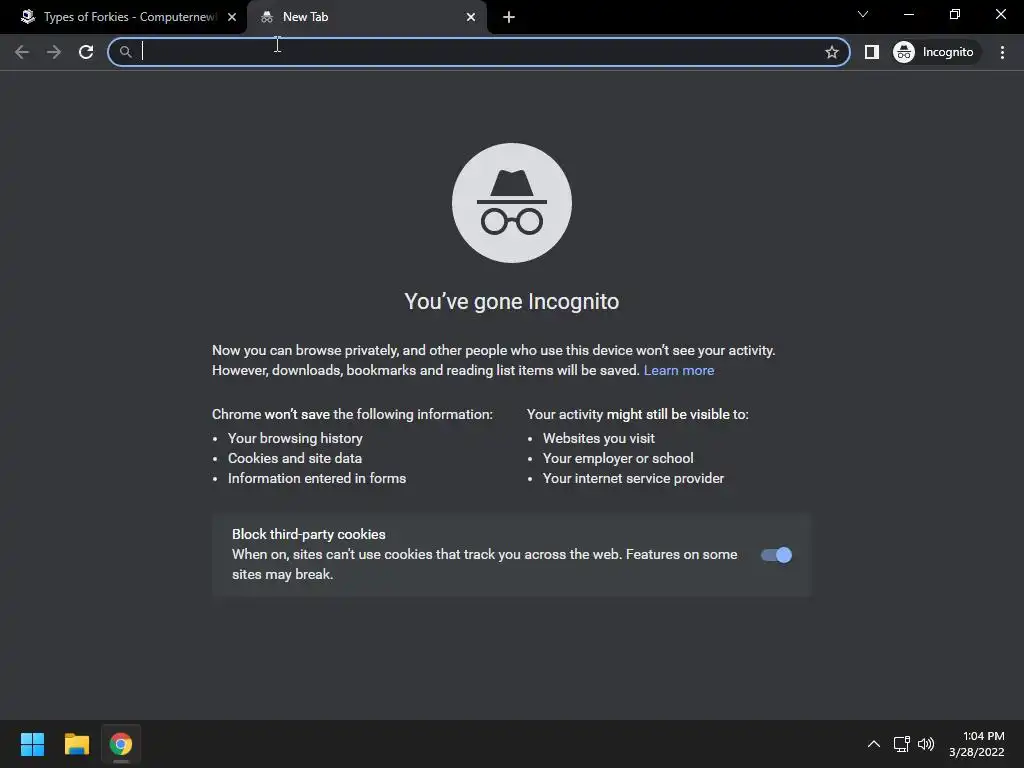Click "Websites you visit" list item
This screenshot has width=1024, height=768.
(x=598, y=438)
